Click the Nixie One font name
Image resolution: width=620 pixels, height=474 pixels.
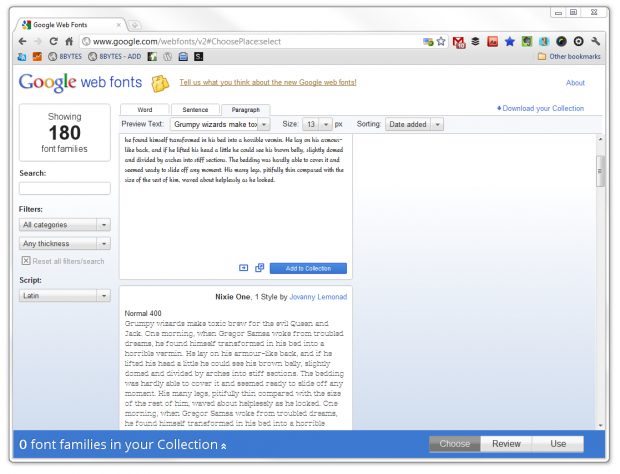pyautogui.click(x=232, y=297)
